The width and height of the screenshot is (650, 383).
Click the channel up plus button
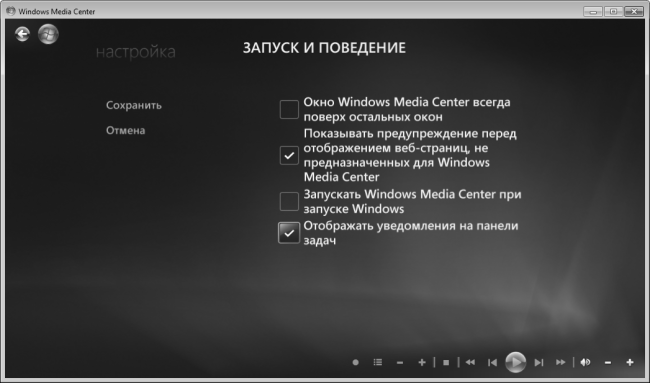422,363
